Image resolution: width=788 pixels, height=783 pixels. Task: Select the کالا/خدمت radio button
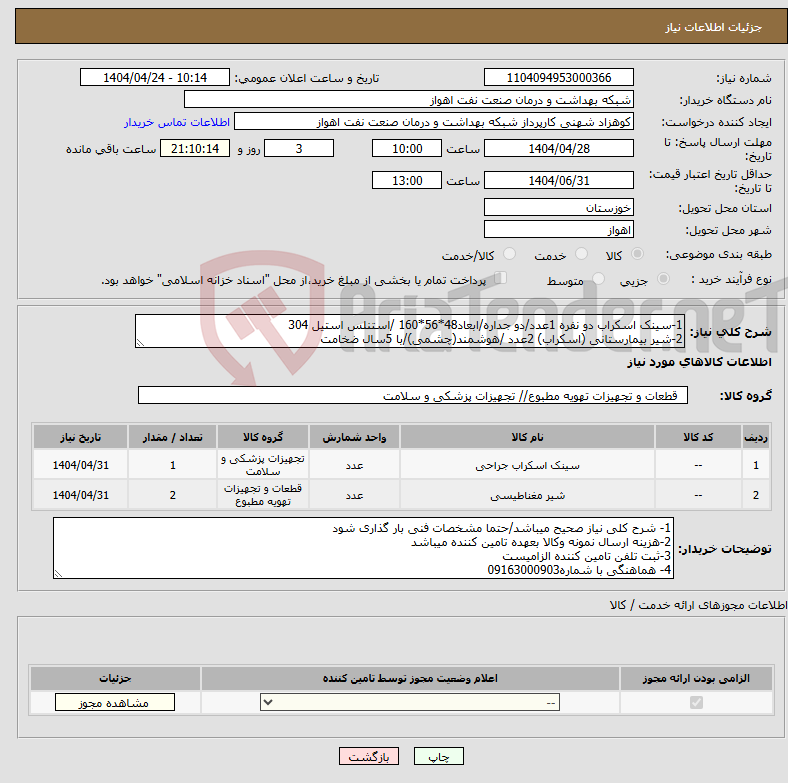click(x=510, y=254)
